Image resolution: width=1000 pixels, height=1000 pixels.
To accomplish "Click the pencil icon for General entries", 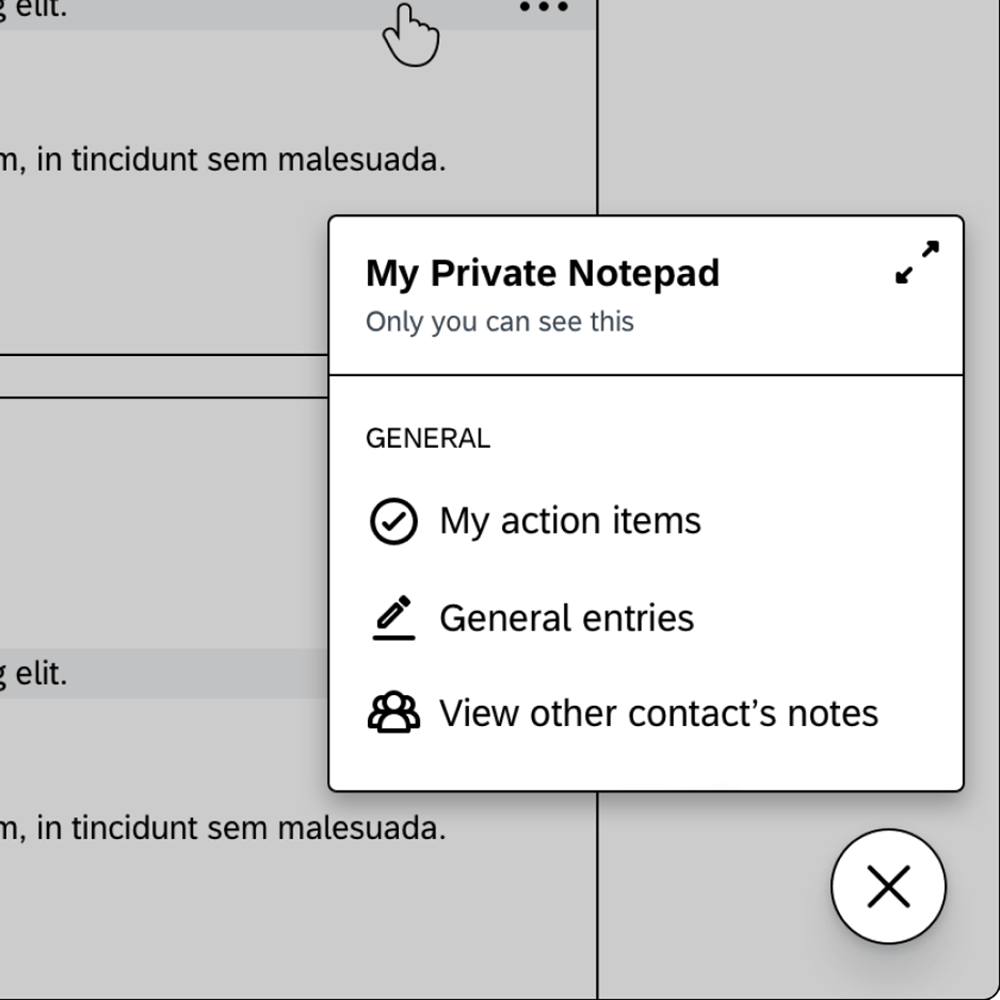I will (394, 617).
